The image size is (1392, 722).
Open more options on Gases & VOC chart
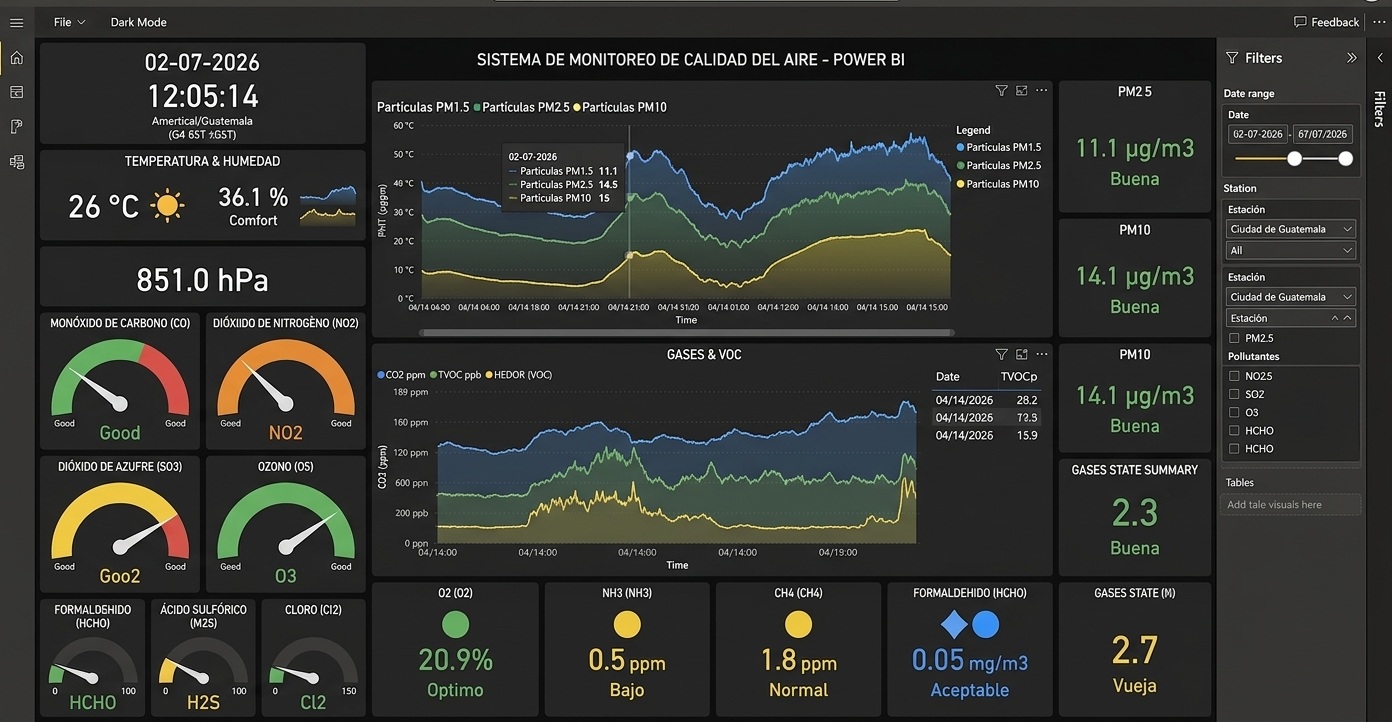pos(1041,354)
